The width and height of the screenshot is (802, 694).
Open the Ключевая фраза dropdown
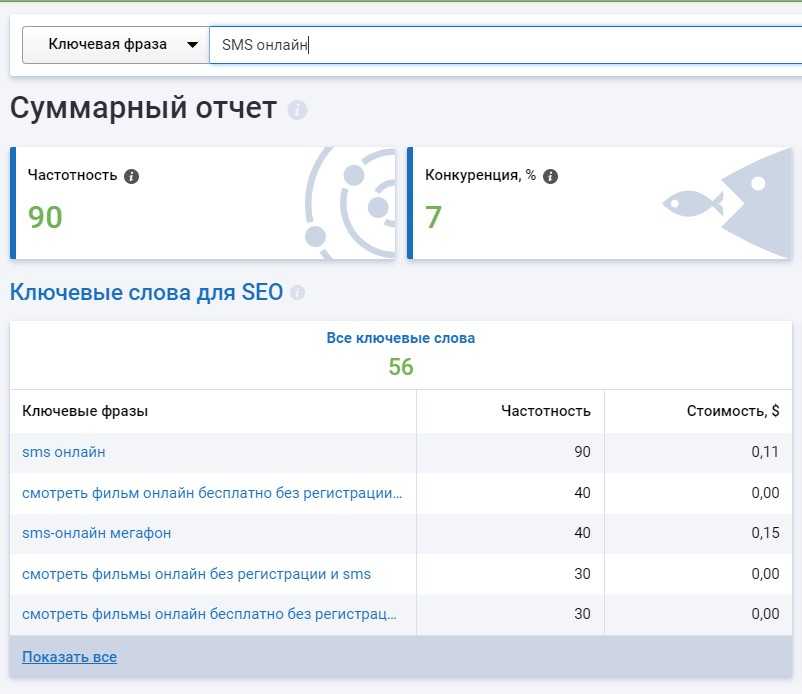point(111,45)
